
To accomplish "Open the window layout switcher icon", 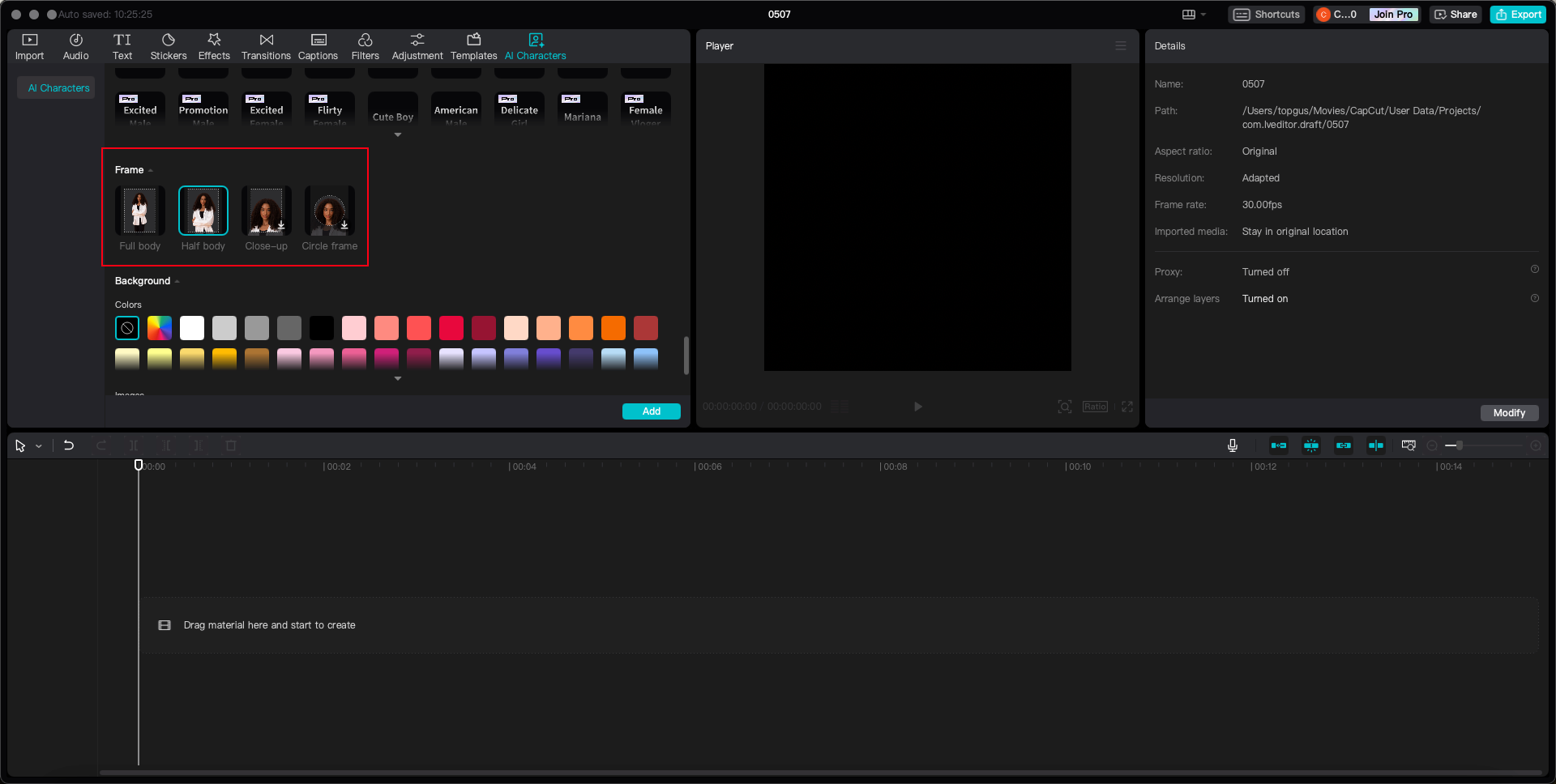I will coord(1189,15).
